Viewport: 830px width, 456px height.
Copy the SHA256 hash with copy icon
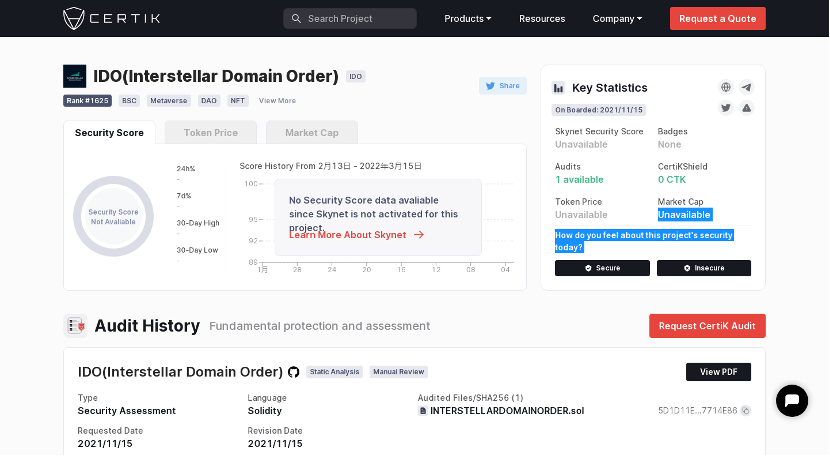pyautogui.click(x=745, y=410)
